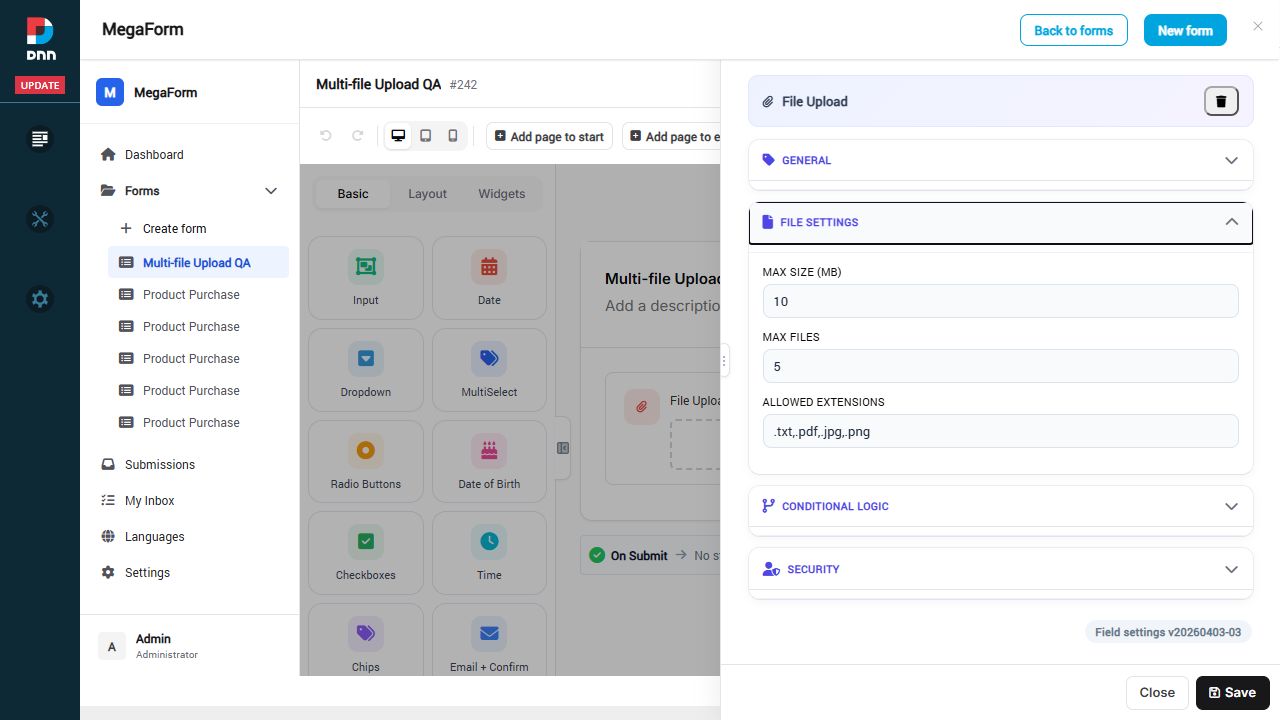Screen dimensions: 1280x720
Task: Save the field settings
Action: click(x=1232, y=693)
